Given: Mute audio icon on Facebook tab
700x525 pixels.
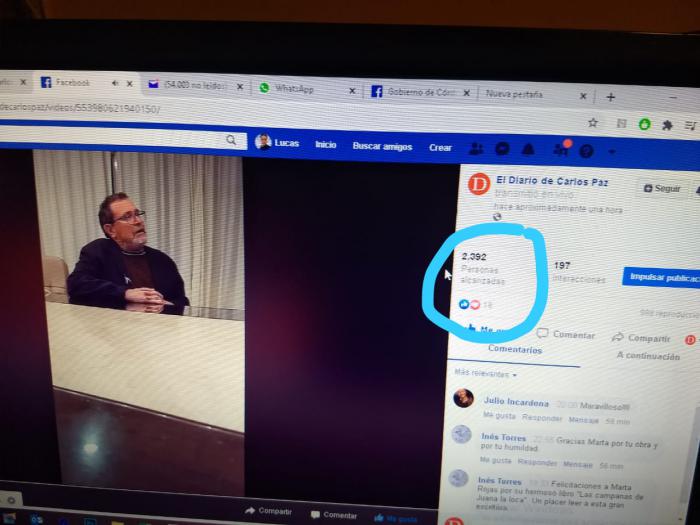Looking at the screenshot, I should (x=115, y=83).
